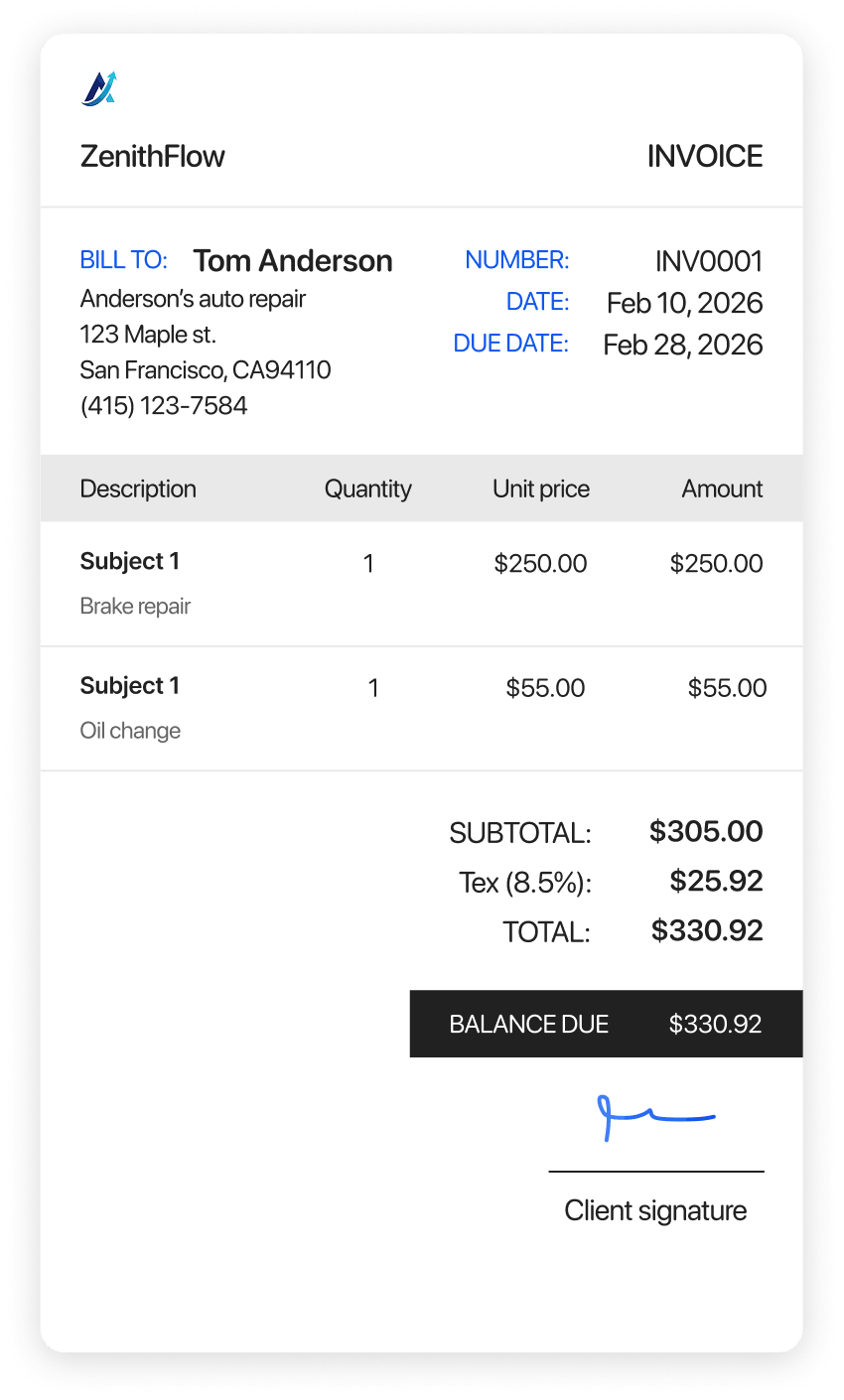The image size is (844, 1400).
Task: Click the blue client signature scribble
Action: click(654, 1116)
